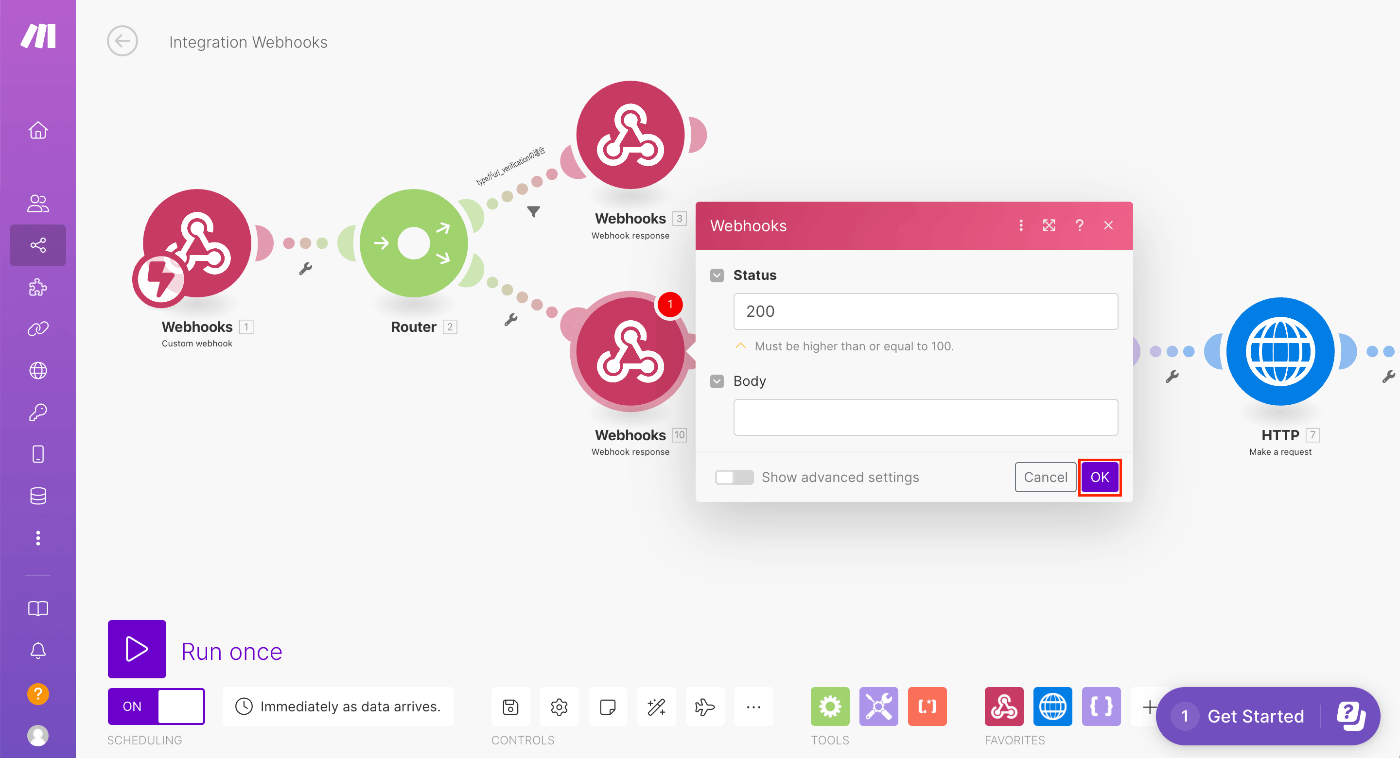This screenshot has height=758, width=1400.
Task: Go back with the arrow button
Action: (x=122, y=41)
